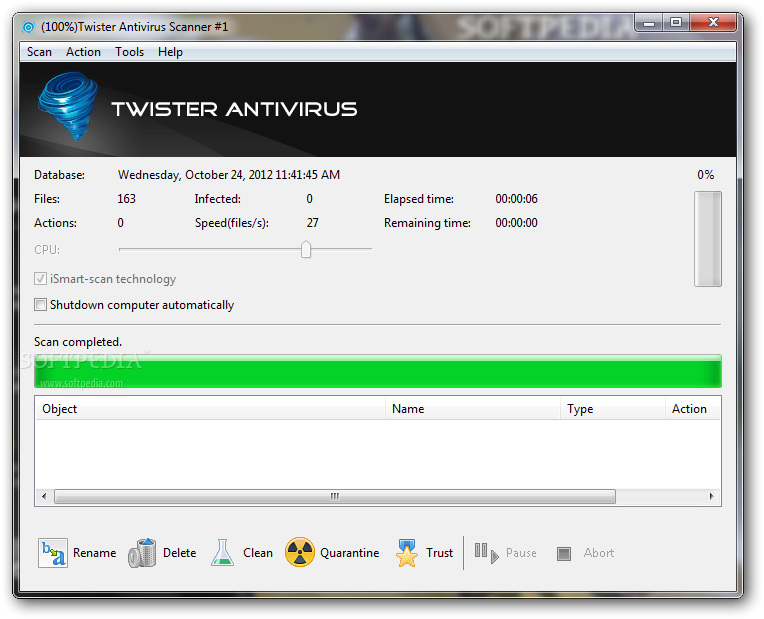The height and width of the screenshot is (619, 764).
Task: Click the horizontal scrollbar right arrow
Action: click(x=711, y=497)
